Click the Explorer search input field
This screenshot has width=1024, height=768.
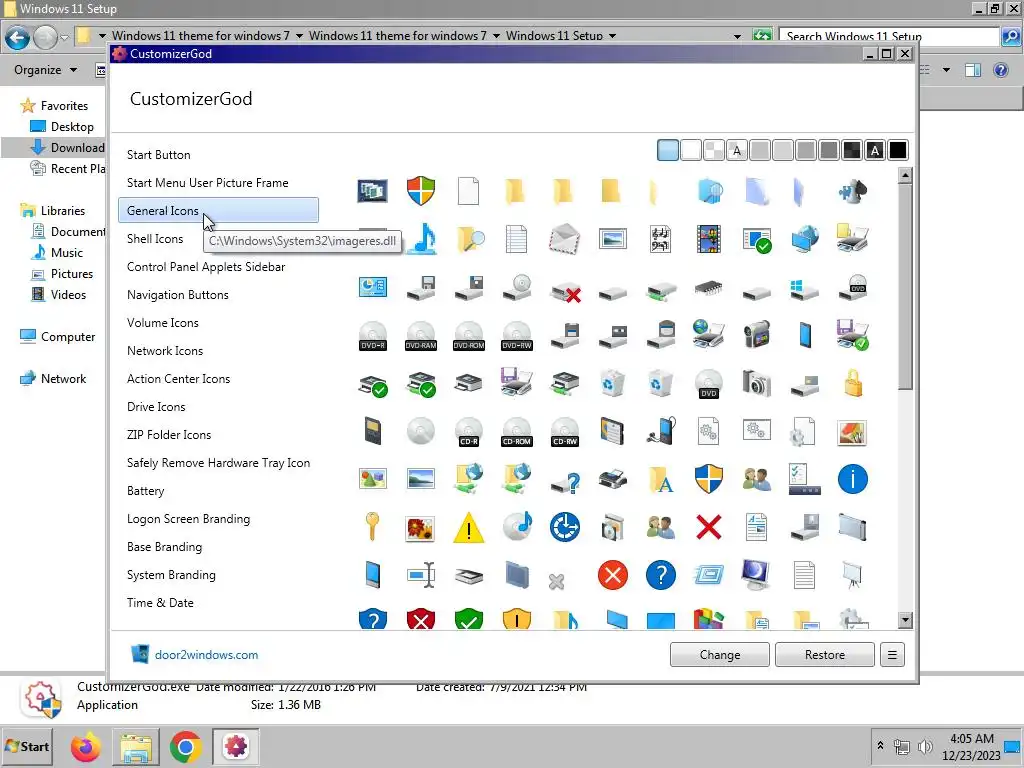coord(888,36)
